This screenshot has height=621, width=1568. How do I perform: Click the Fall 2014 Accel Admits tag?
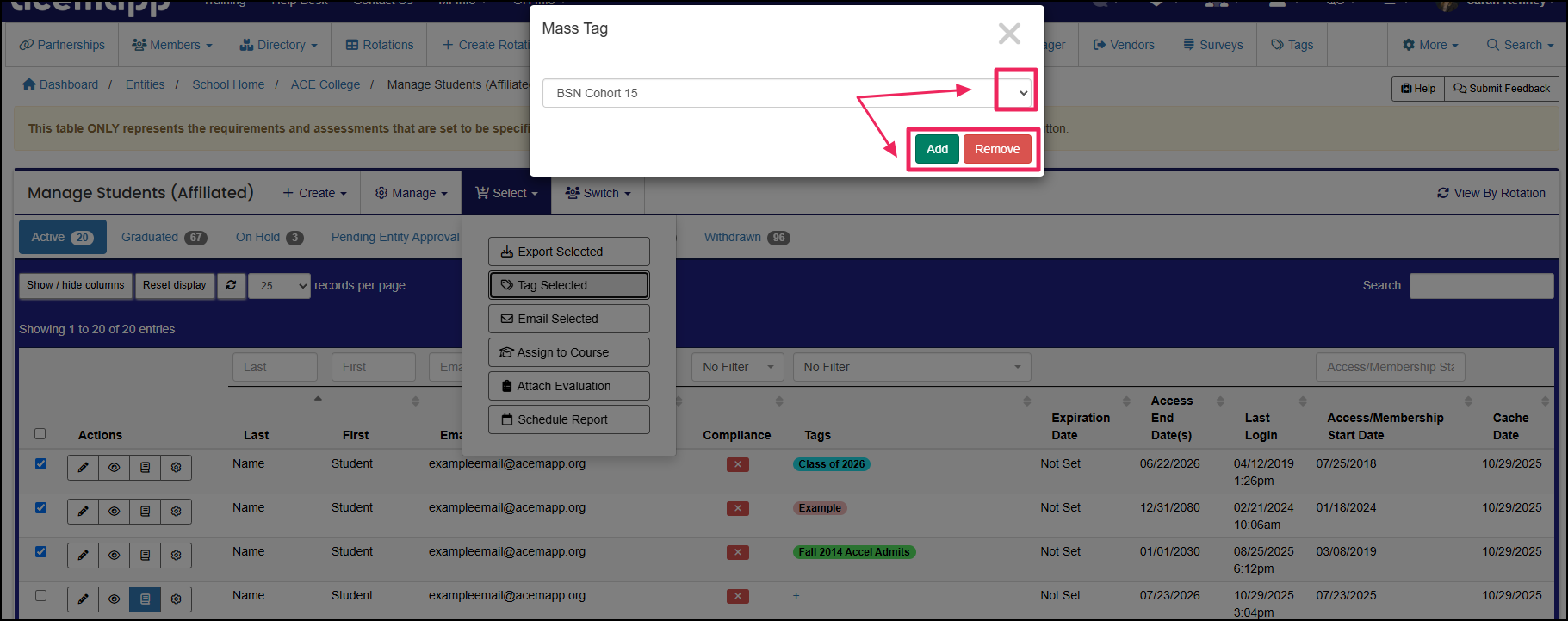click(x=854, y=552)
